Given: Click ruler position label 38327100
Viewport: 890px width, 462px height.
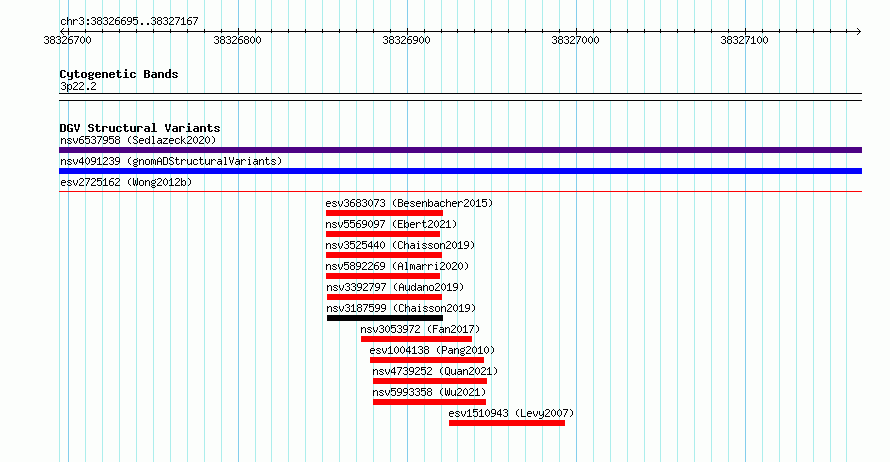Looking at the screenshot, I should [744, 40].
